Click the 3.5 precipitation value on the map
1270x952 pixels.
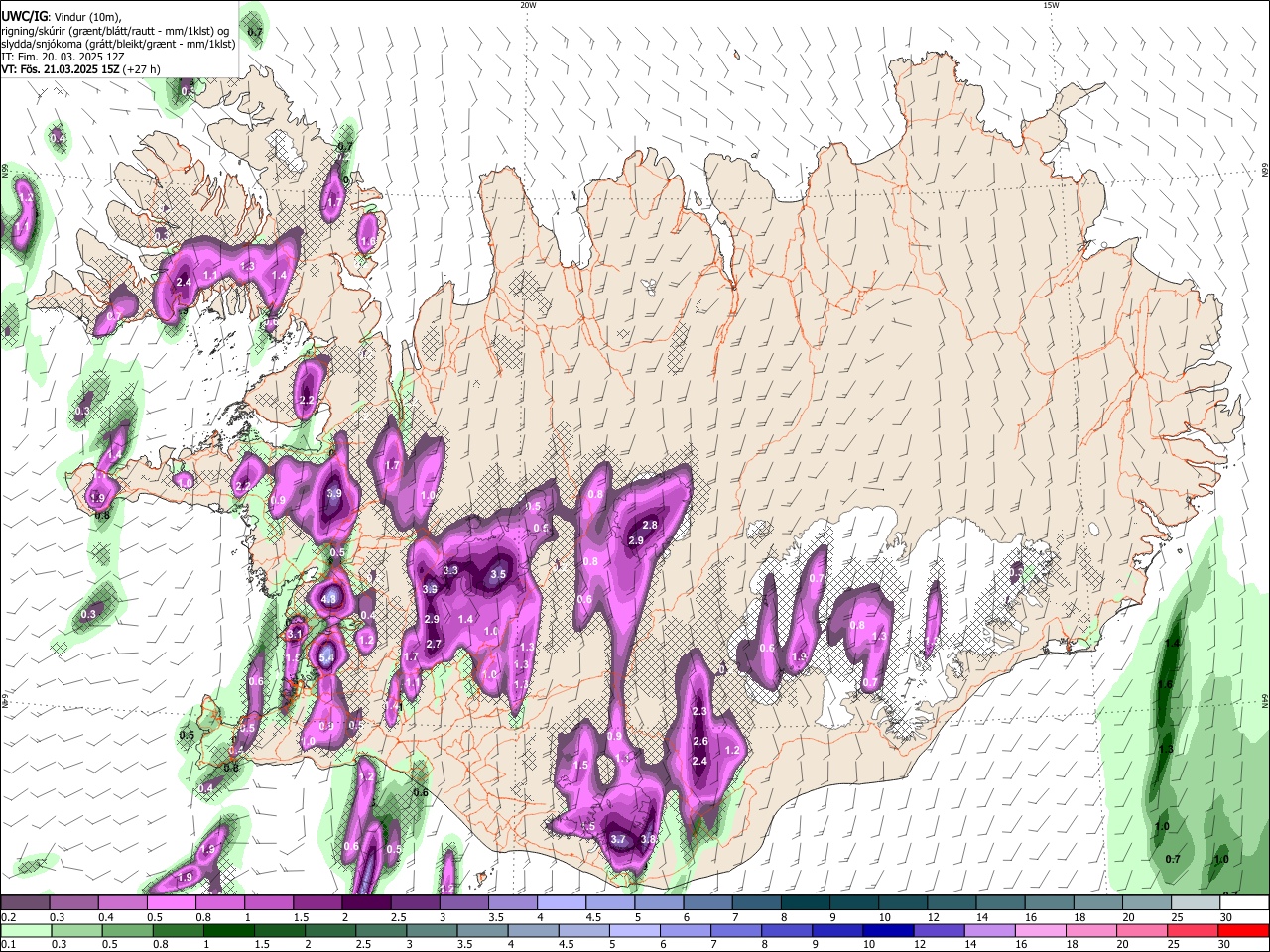click(498, 574)
